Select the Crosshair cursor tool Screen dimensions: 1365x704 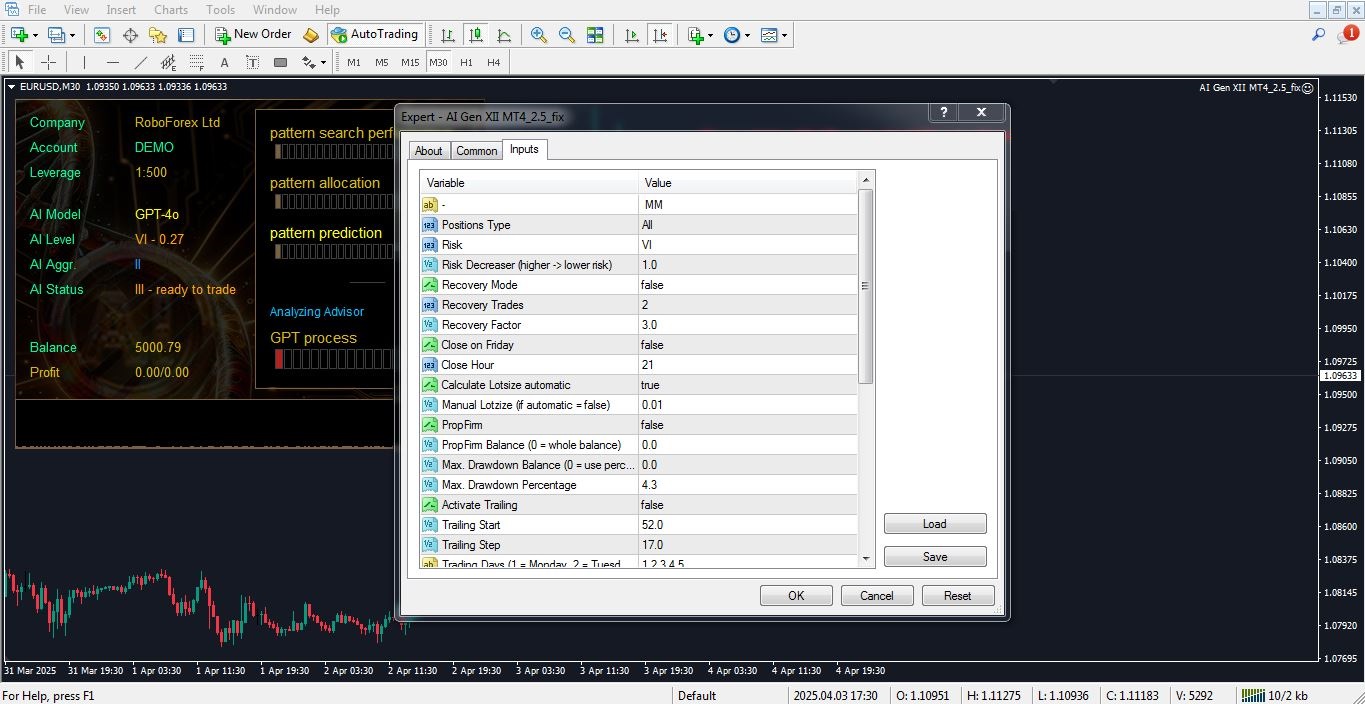click(x=48, y=62)
